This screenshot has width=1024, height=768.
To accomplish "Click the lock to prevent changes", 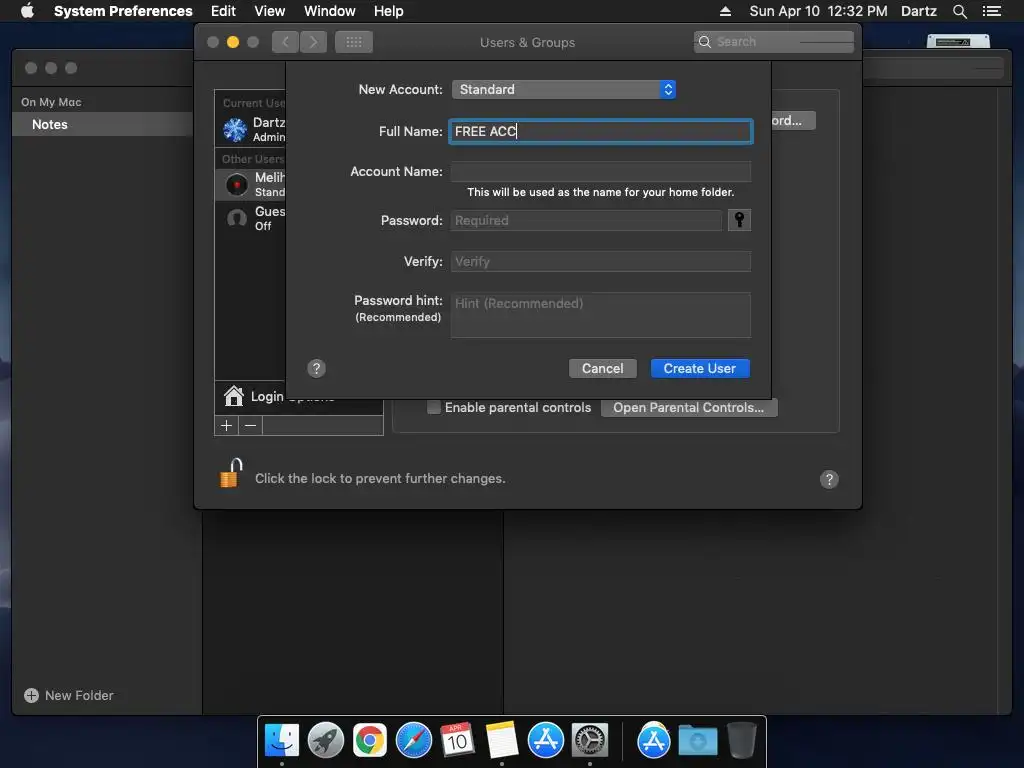I will (x=231, y=473).
